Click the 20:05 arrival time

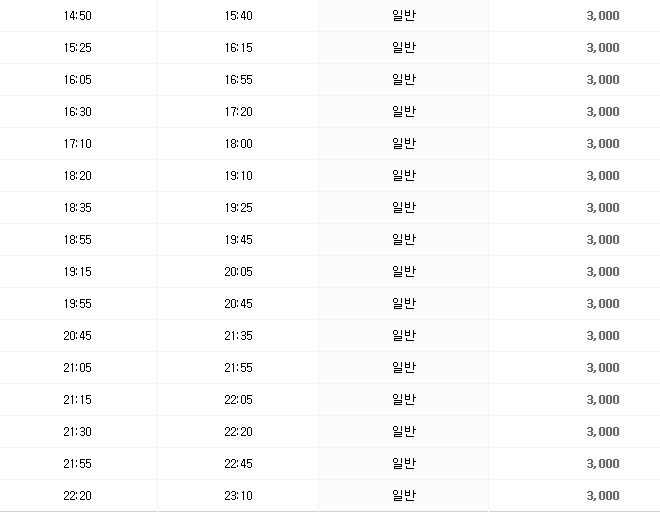pyautogui.click(x=239, y=272)
